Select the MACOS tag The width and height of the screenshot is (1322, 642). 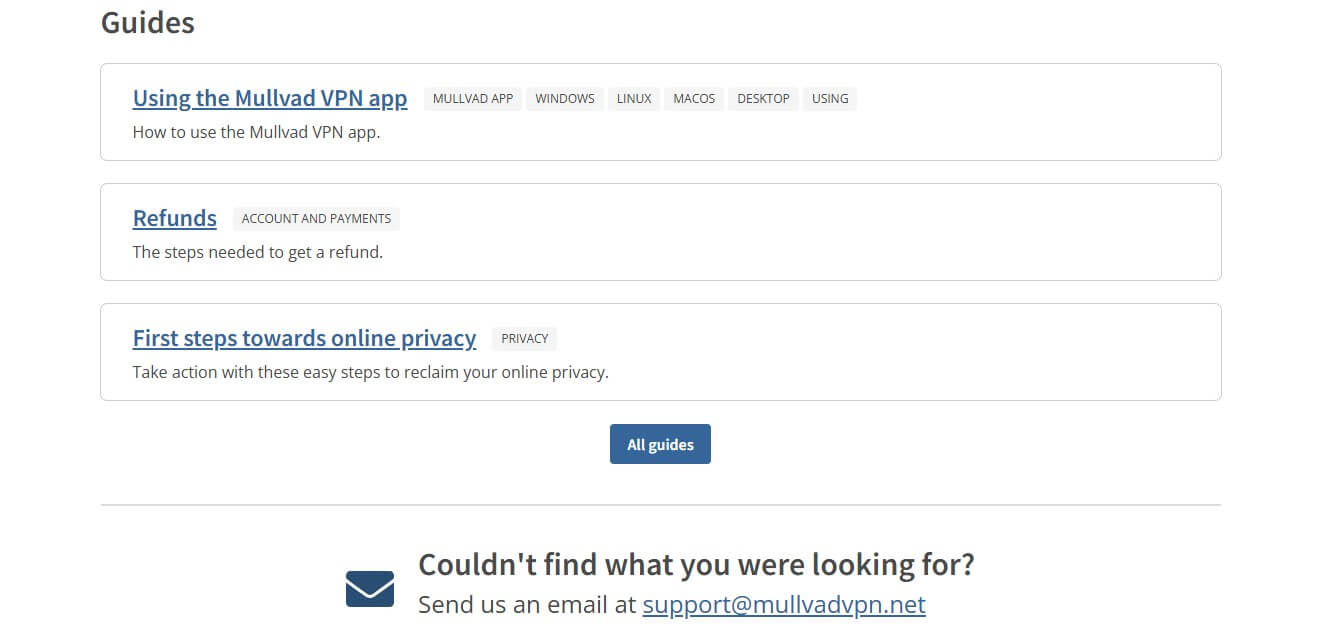(x=694, y=99)
